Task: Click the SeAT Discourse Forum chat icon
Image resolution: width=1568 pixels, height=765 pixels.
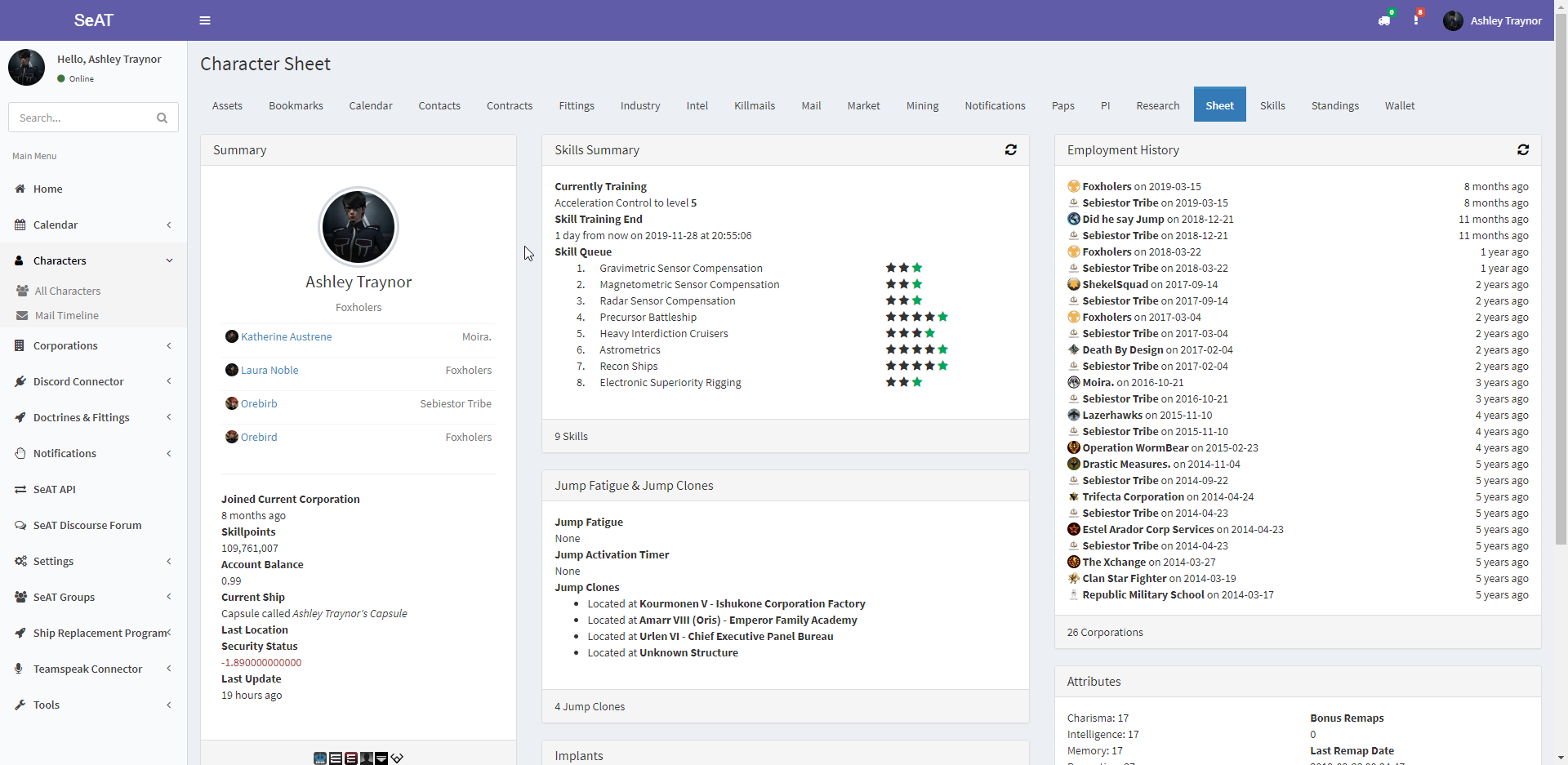Action: pyautogui.click(x=20, y=525)
